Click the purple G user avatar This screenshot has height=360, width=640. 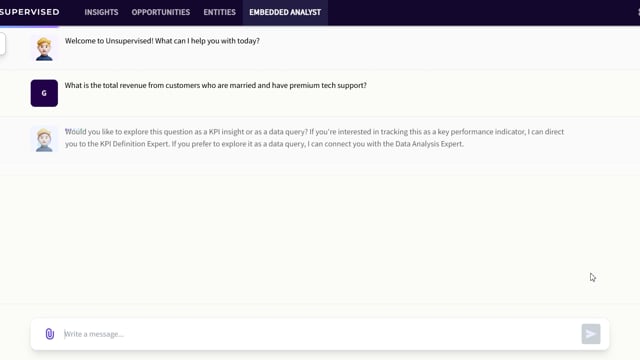[44, 93]
